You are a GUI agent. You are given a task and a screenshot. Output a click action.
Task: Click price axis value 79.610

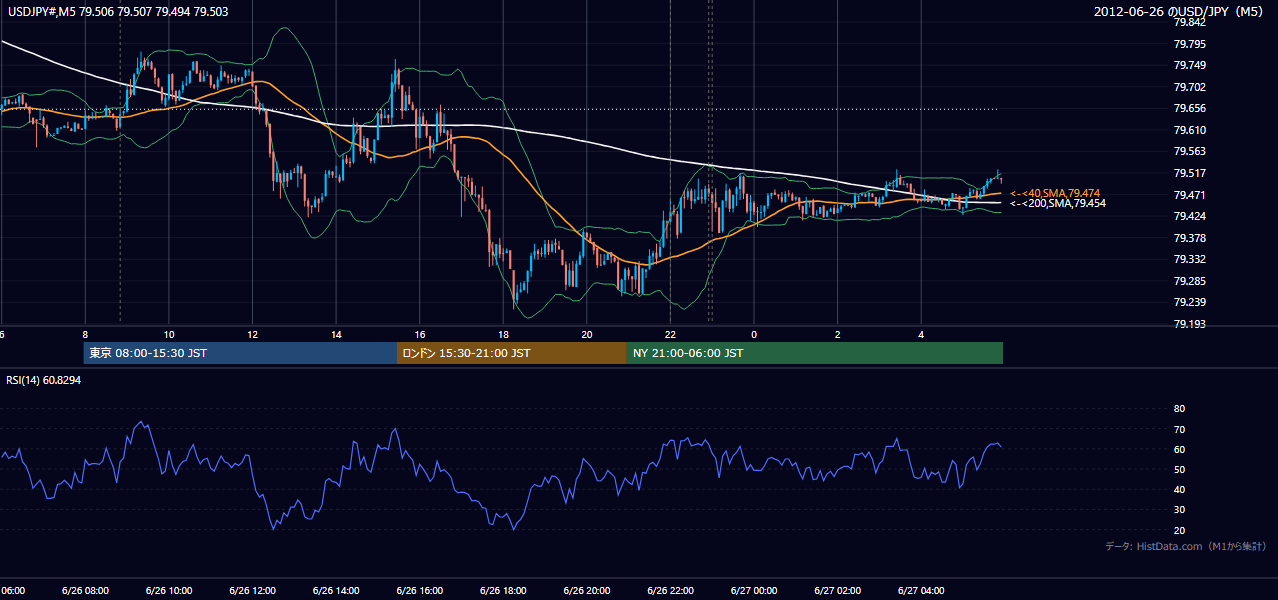pos(1189,130)
